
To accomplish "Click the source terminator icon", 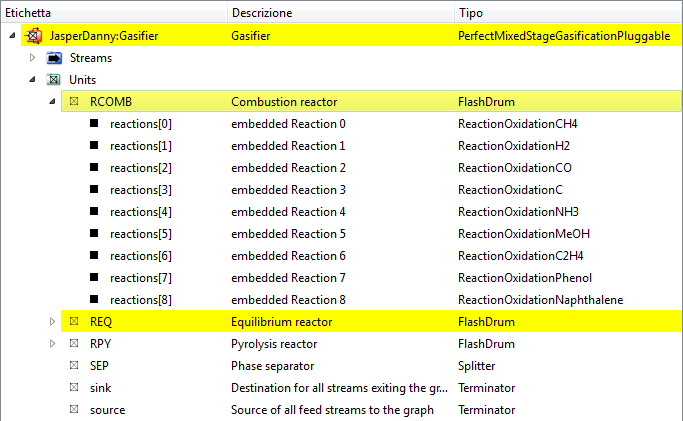I will point(73,410).
